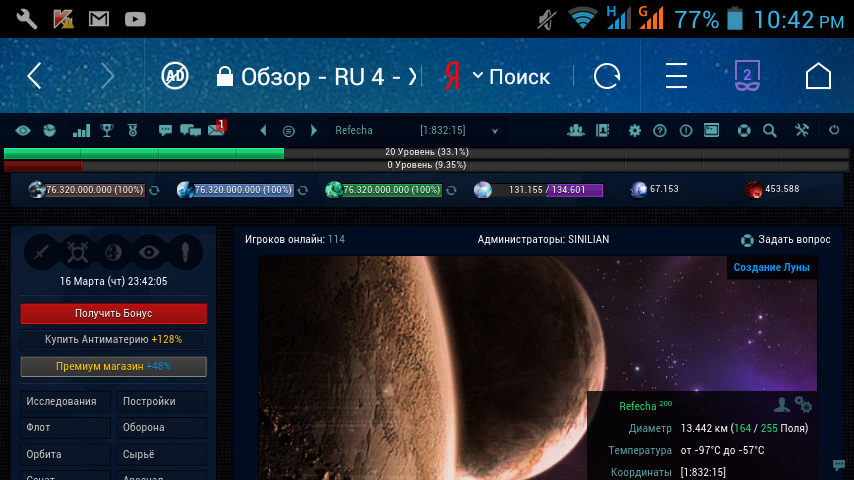The height and width of the screenshot is (480, 854).
Task: Open the medal achievements icon
Action: click(x=132, y=131)
